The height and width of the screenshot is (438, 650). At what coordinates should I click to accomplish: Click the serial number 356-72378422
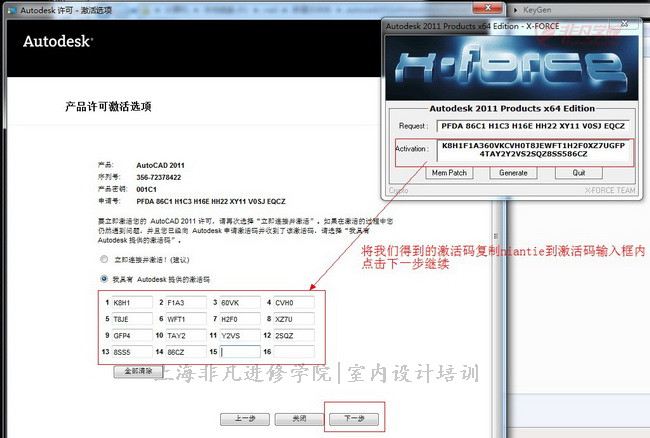(159, 177)
